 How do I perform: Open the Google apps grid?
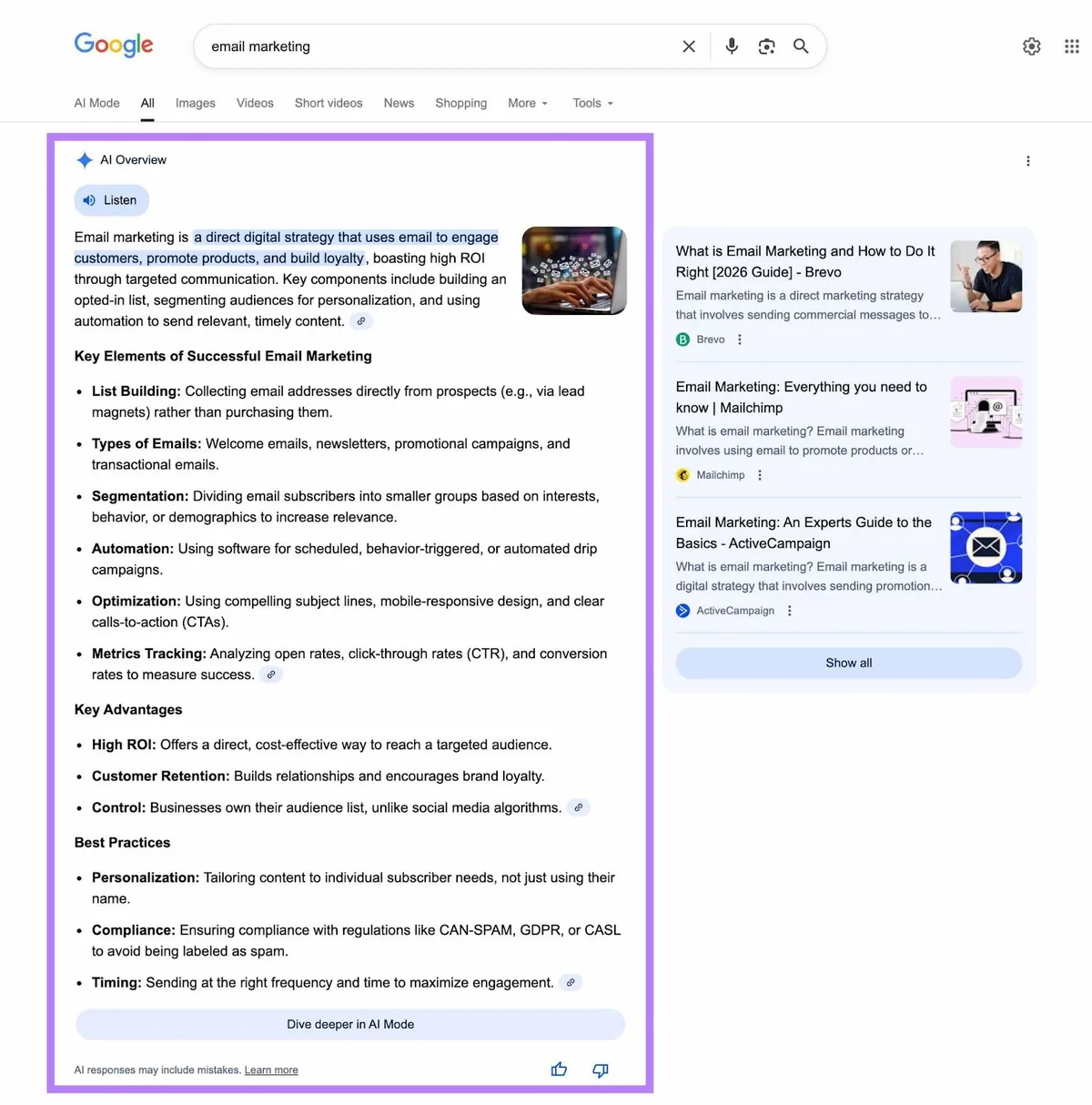pyautogui.click(x=1072, y=46)
